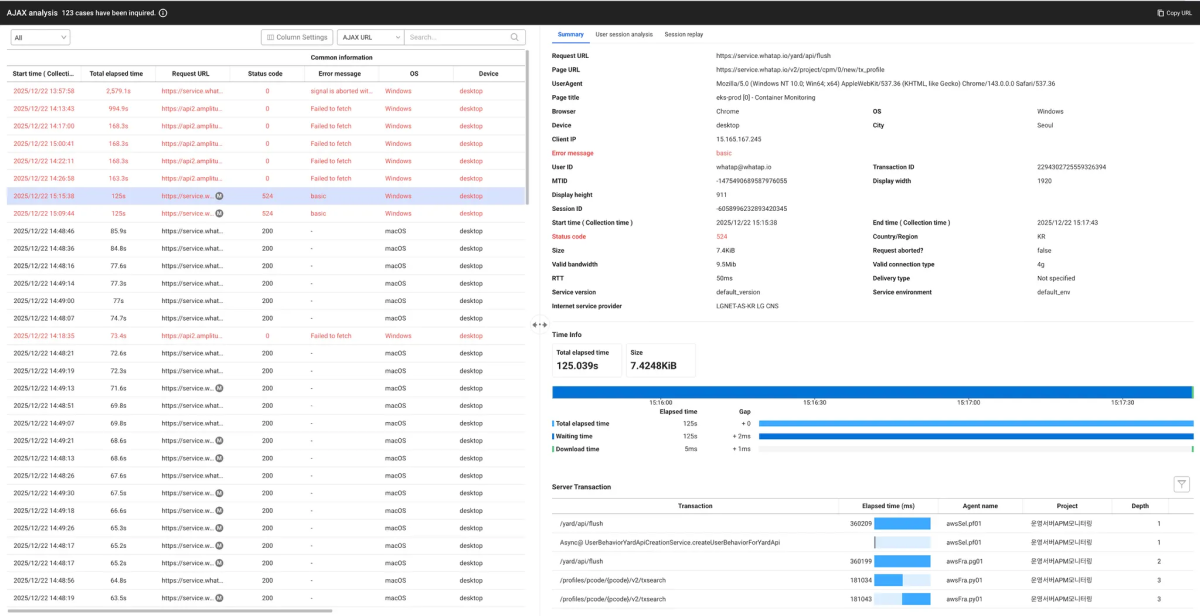This screenshot has width=1200, height=616.
Task: Click the Waiting time duration bar
Action: [976, 436]
